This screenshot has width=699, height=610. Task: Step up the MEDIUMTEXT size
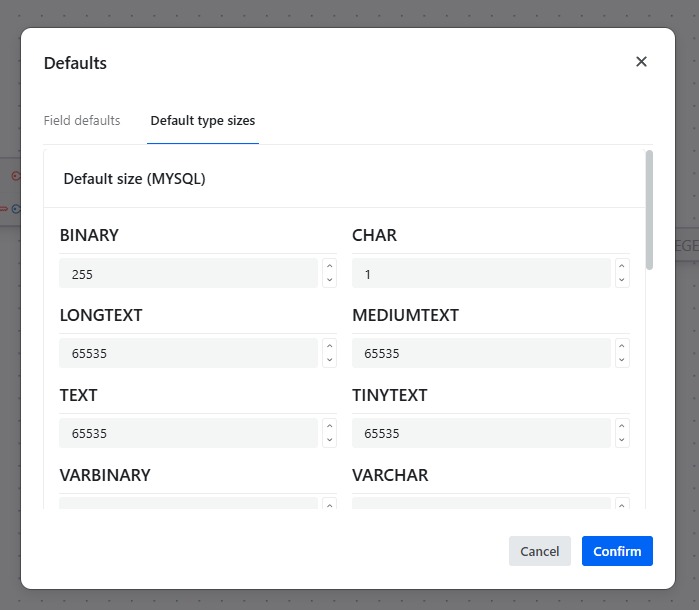pyautogui.click(x=622, y=346)
